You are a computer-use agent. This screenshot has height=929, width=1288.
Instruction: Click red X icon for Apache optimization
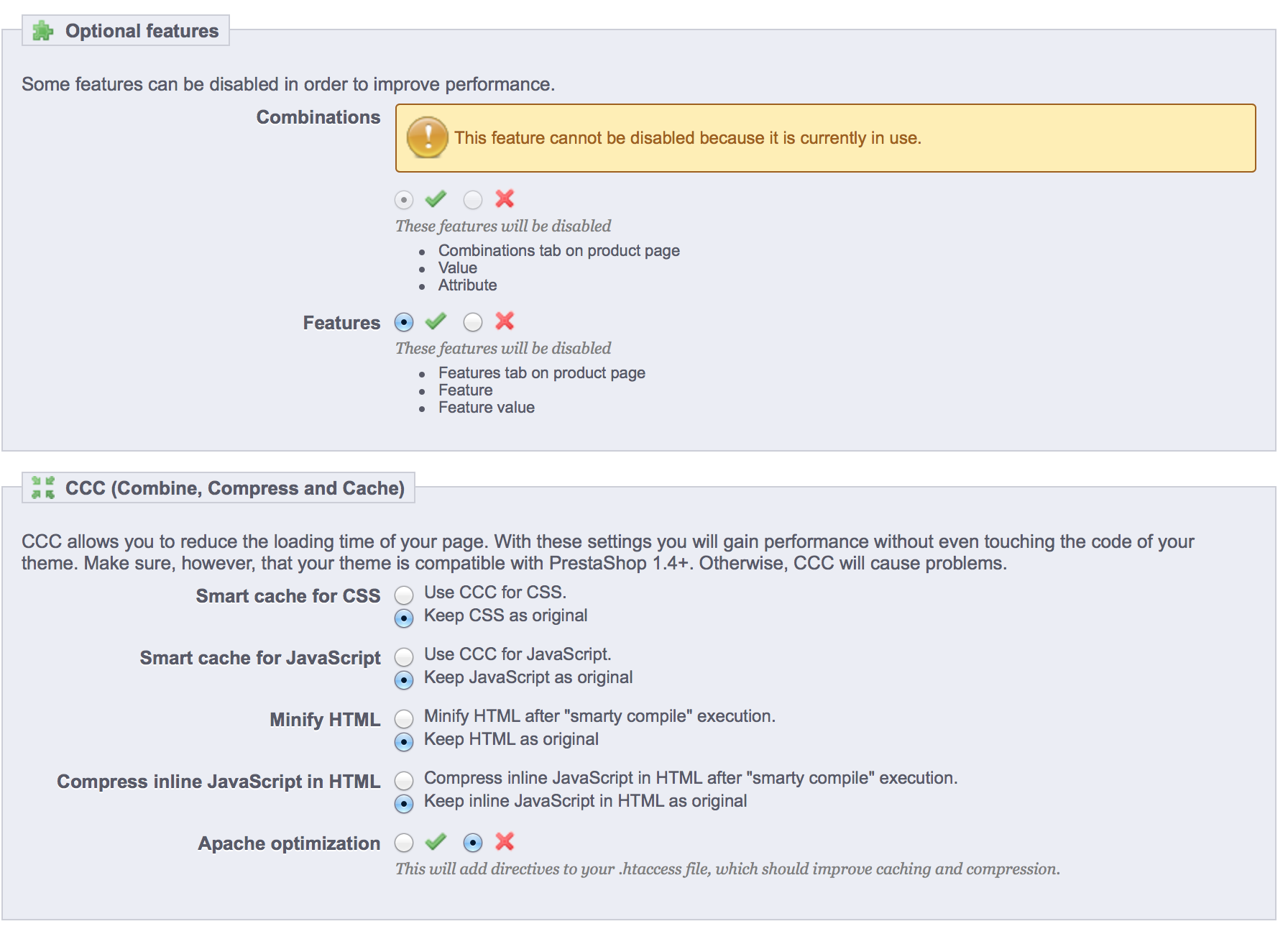[505, 842]
